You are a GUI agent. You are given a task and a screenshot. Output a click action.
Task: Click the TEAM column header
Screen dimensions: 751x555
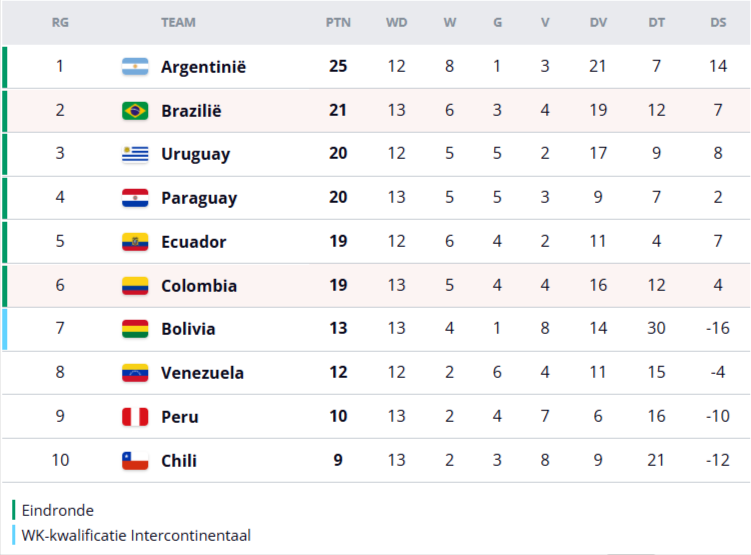[x=178, y=22]
